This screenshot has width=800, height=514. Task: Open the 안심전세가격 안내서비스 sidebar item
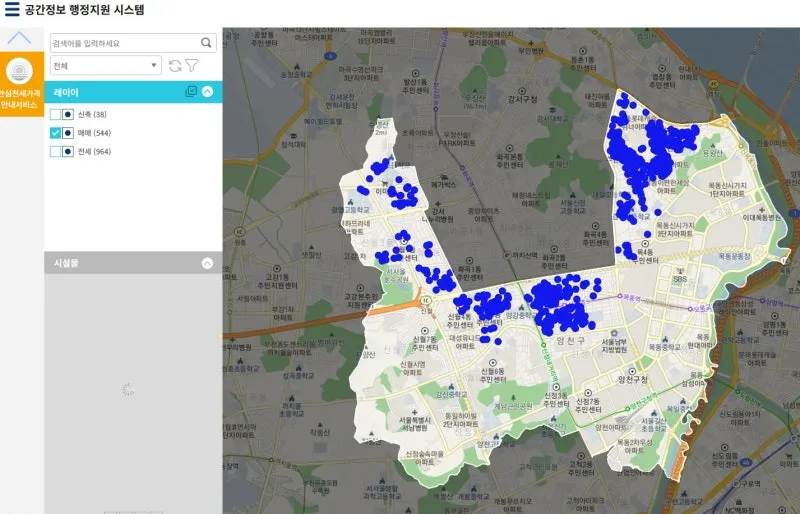[20, 84]
